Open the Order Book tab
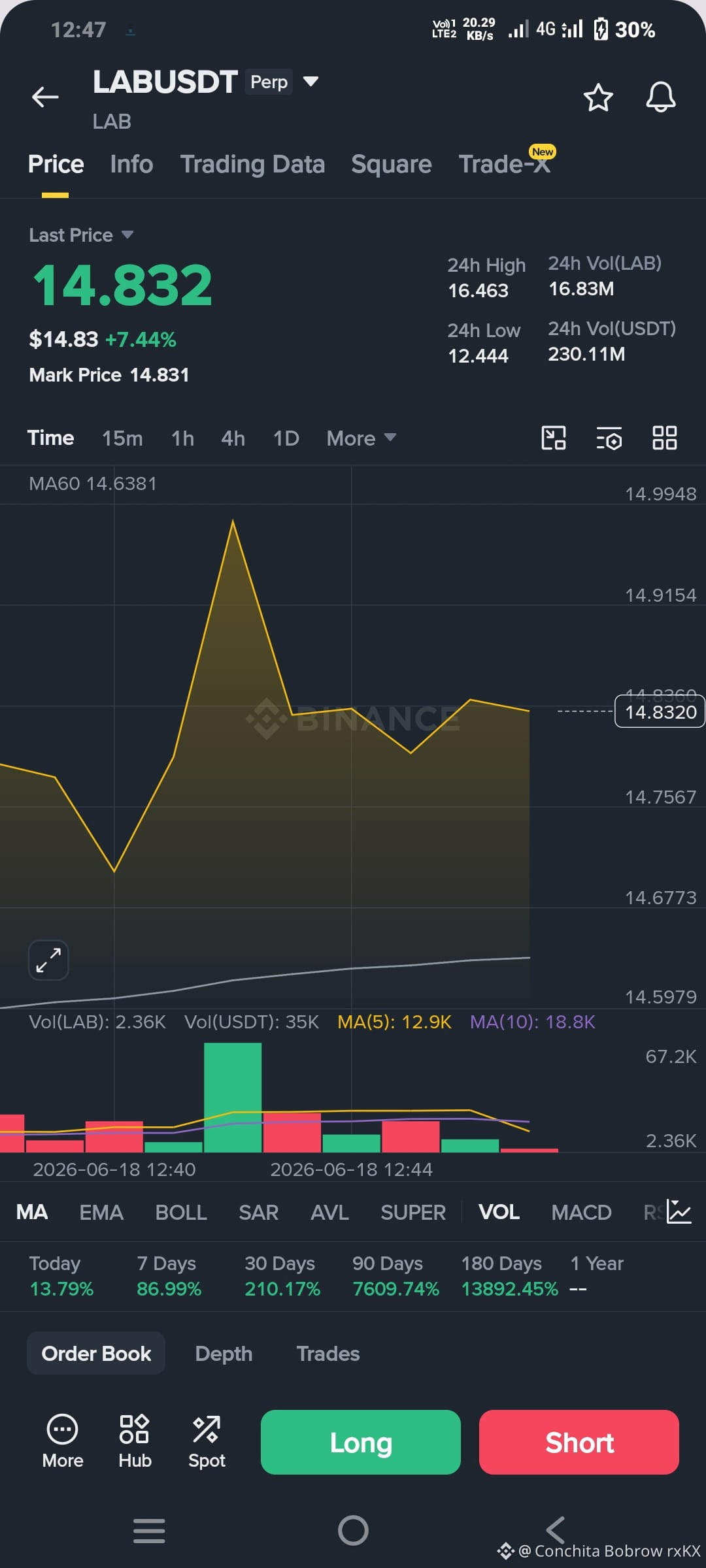Viewport: 706px width, 1568px height. pos(96,1353)
